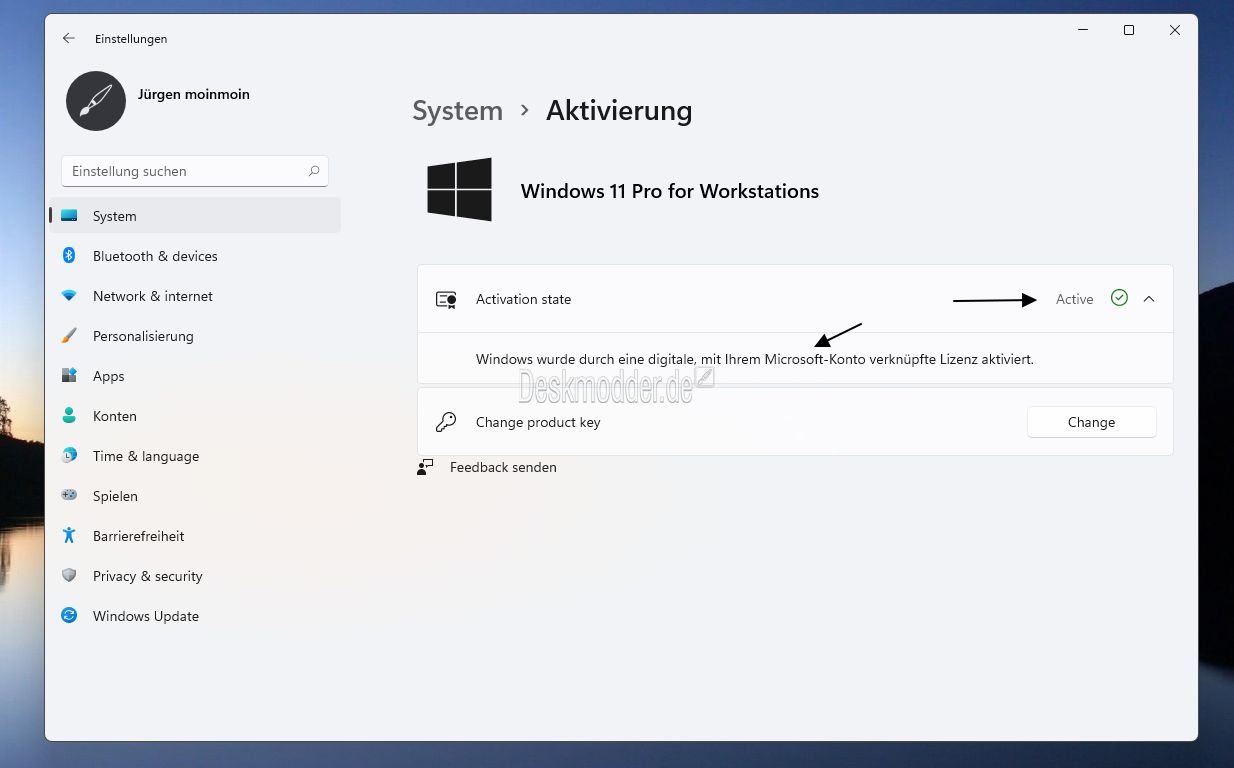Click the Active status text
Image resolution: width=1234 pixels, height=768 pixels.
[1075, 299]
